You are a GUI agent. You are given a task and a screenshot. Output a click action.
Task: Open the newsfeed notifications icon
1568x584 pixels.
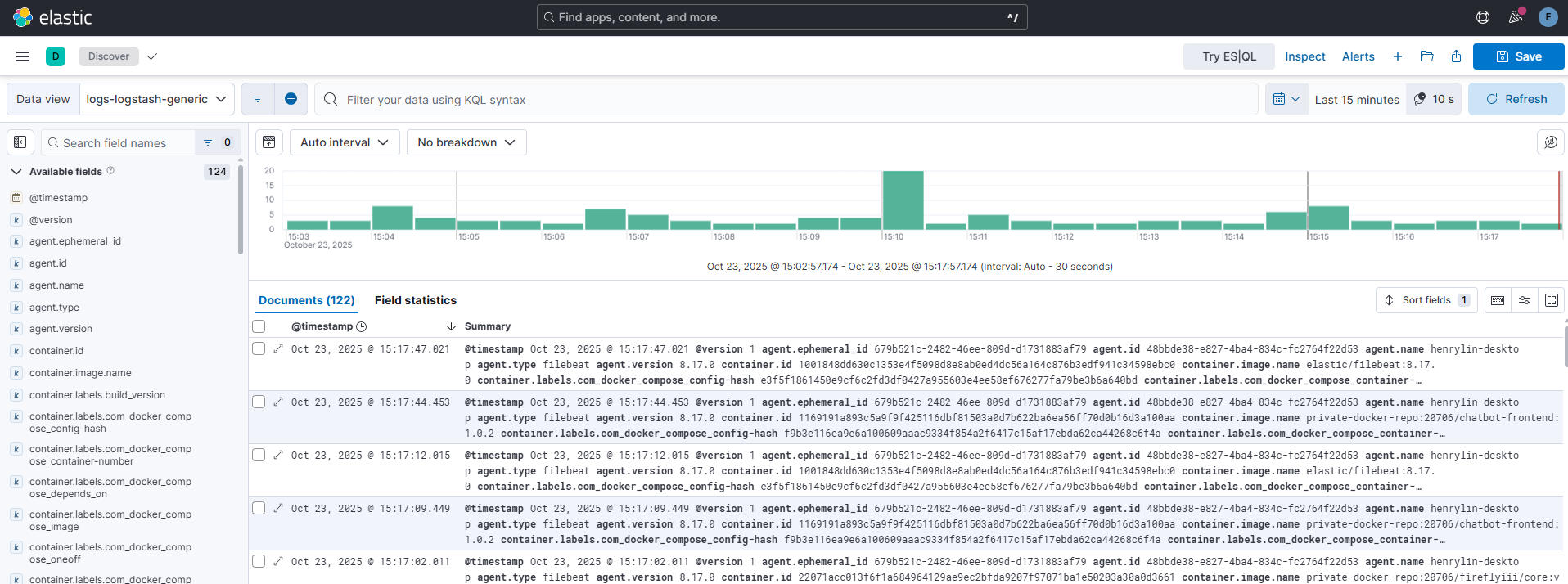click(1515, 17)
